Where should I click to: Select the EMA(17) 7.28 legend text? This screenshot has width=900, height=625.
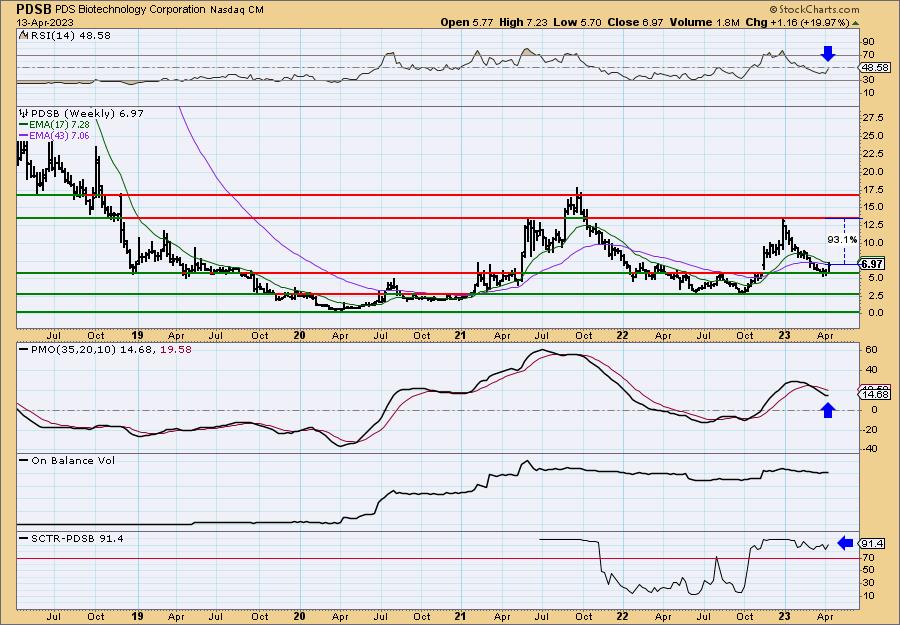click(60, 125)
